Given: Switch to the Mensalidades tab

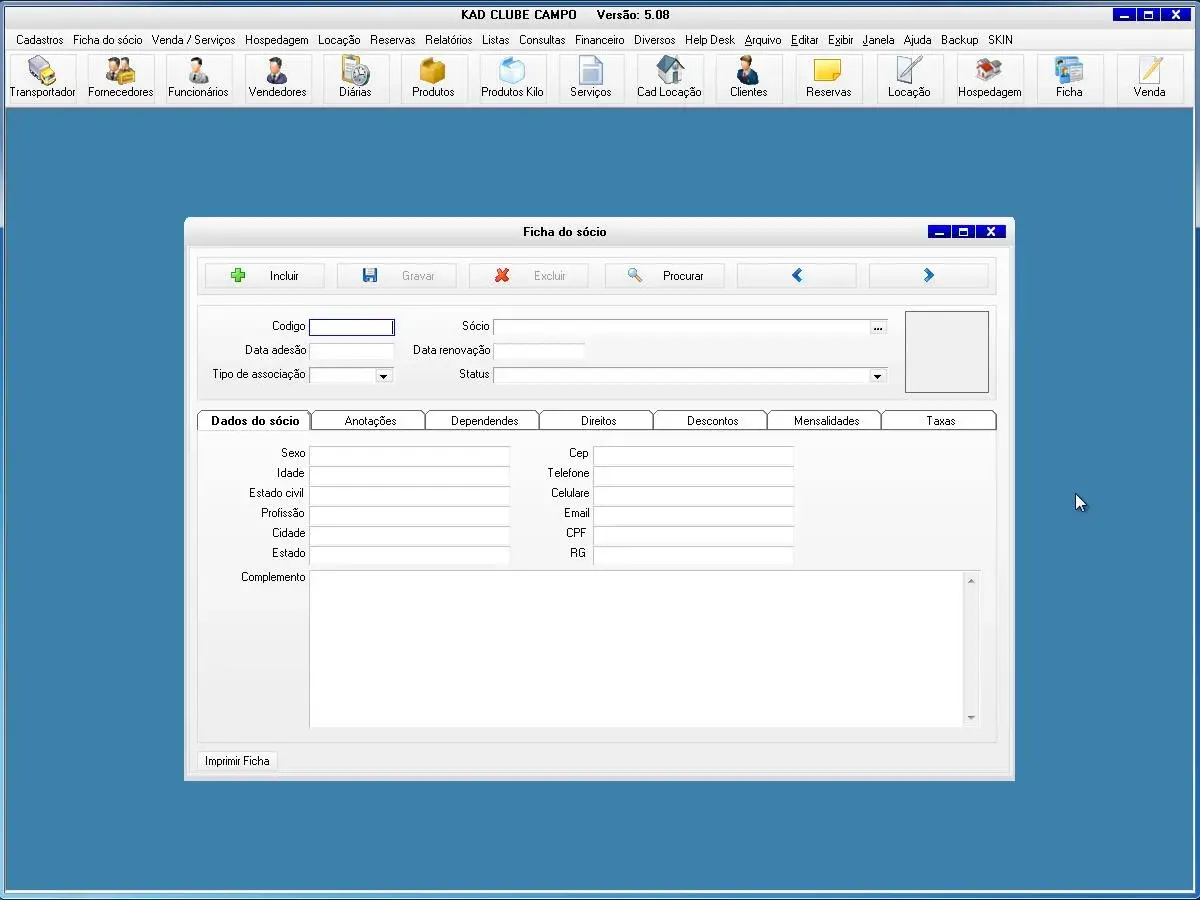Looking at the screenshot, I should [826, 421].
